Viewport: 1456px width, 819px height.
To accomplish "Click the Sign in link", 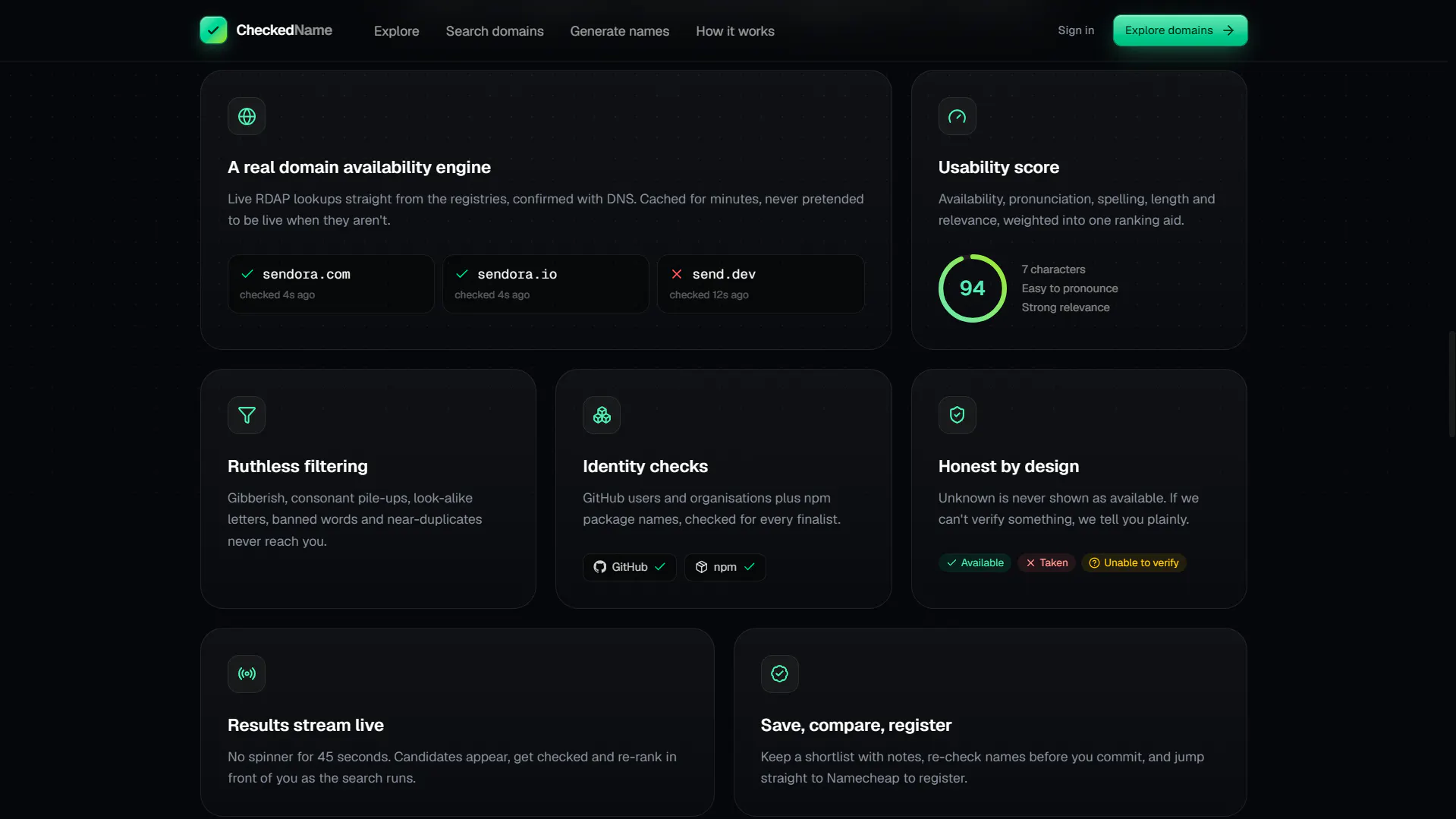I will tap(1076, 30).
